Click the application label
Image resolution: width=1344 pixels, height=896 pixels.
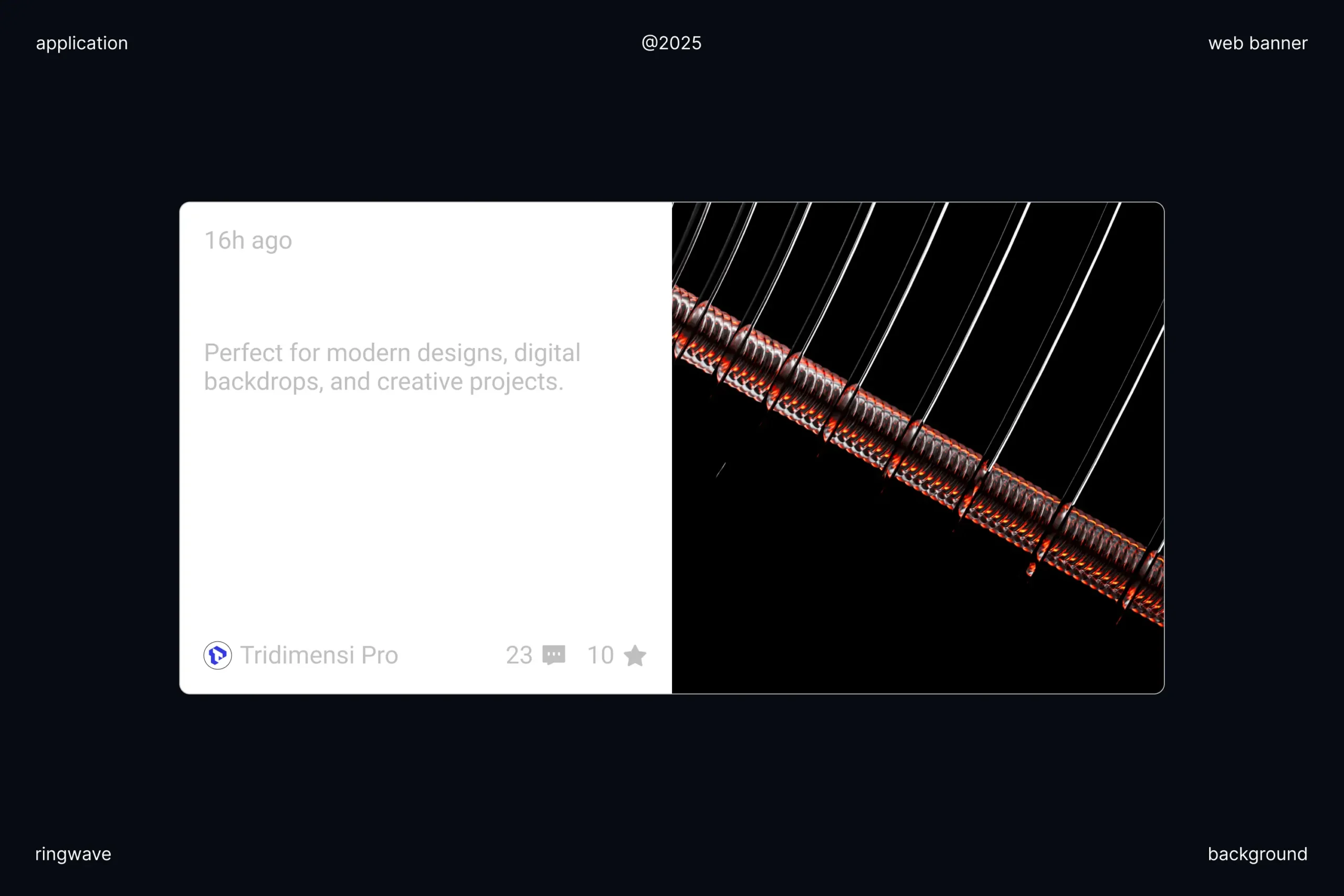point(82,44)
